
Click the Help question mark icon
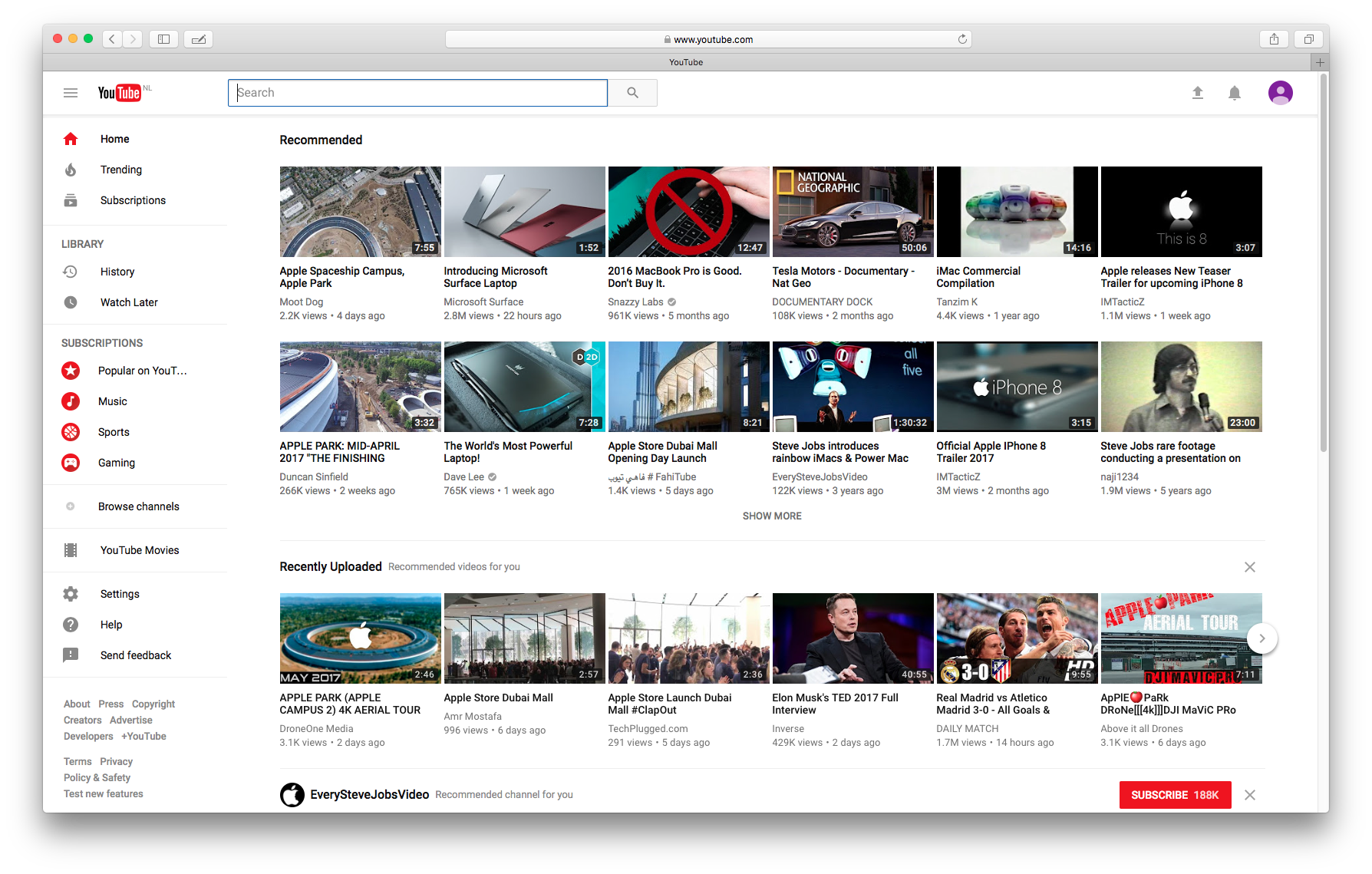tap(71, 625)
